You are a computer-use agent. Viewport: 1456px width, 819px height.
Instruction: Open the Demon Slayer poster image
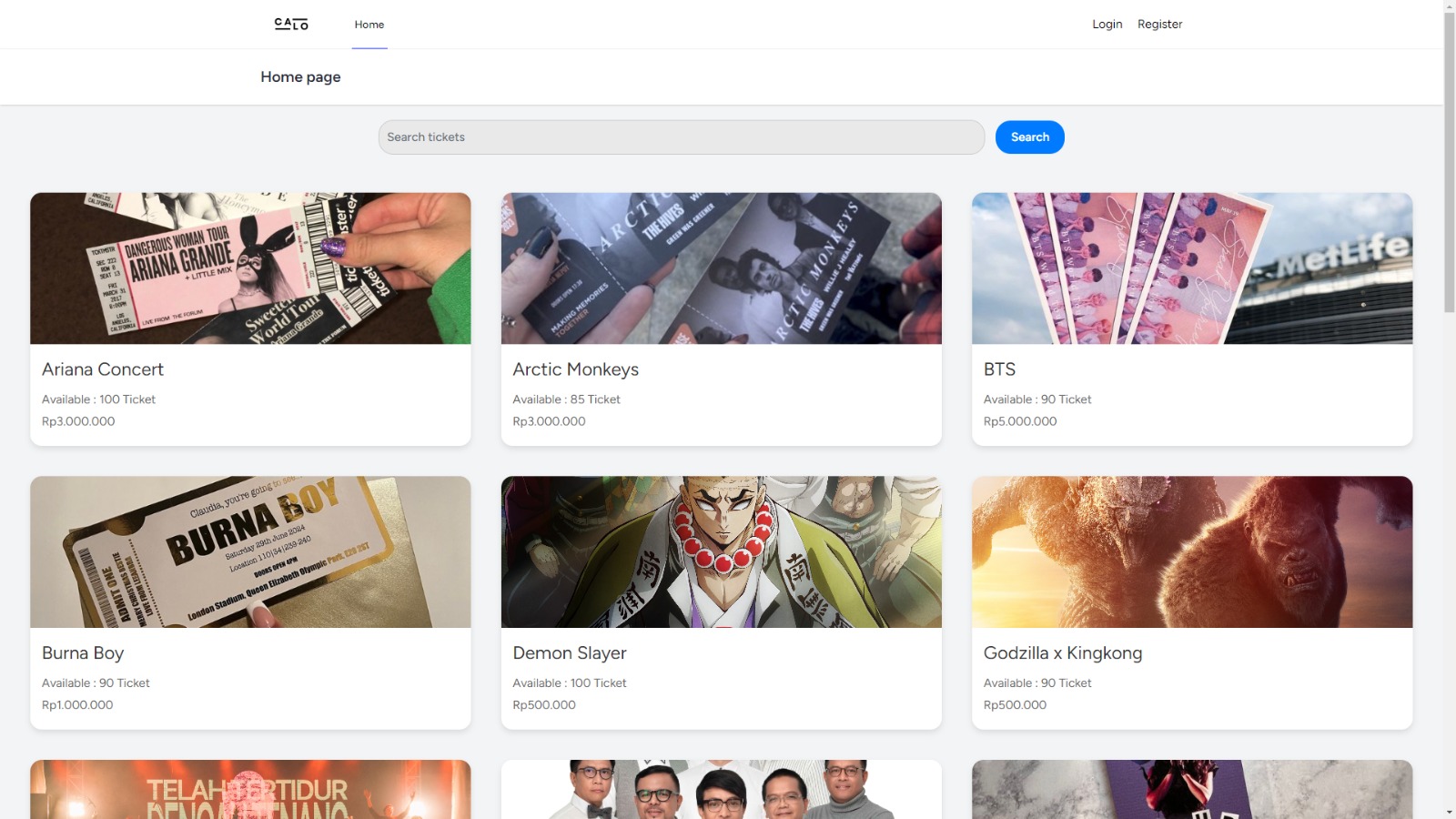pyautogui.click(x=722, y=552)
